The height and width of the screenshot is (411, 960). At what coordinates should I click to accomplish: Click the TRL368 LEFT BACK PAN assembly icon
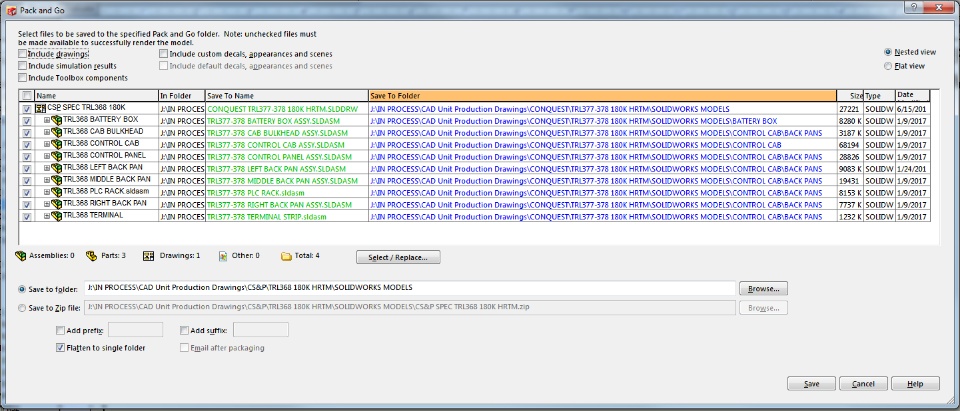pyautogui.click(x=57, y=168)
